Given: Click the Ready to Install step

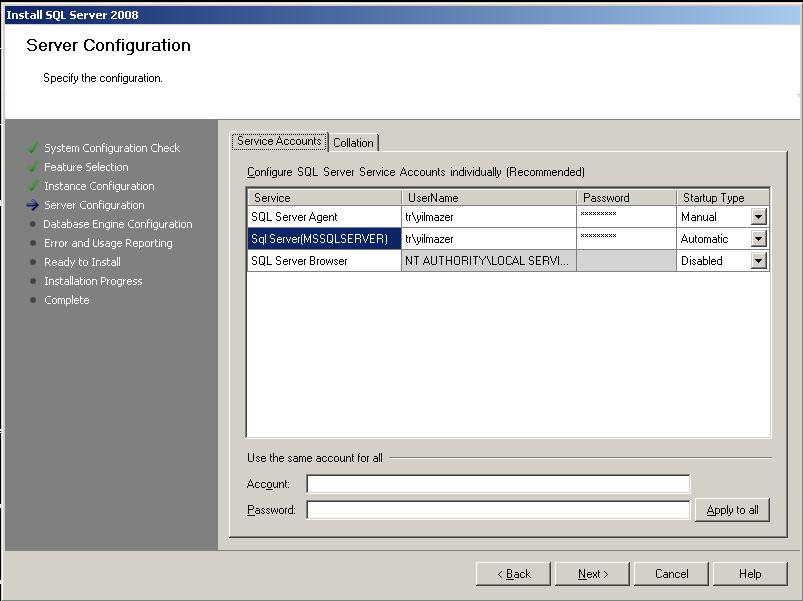Looking at the screenshot, I should point(82,262).
